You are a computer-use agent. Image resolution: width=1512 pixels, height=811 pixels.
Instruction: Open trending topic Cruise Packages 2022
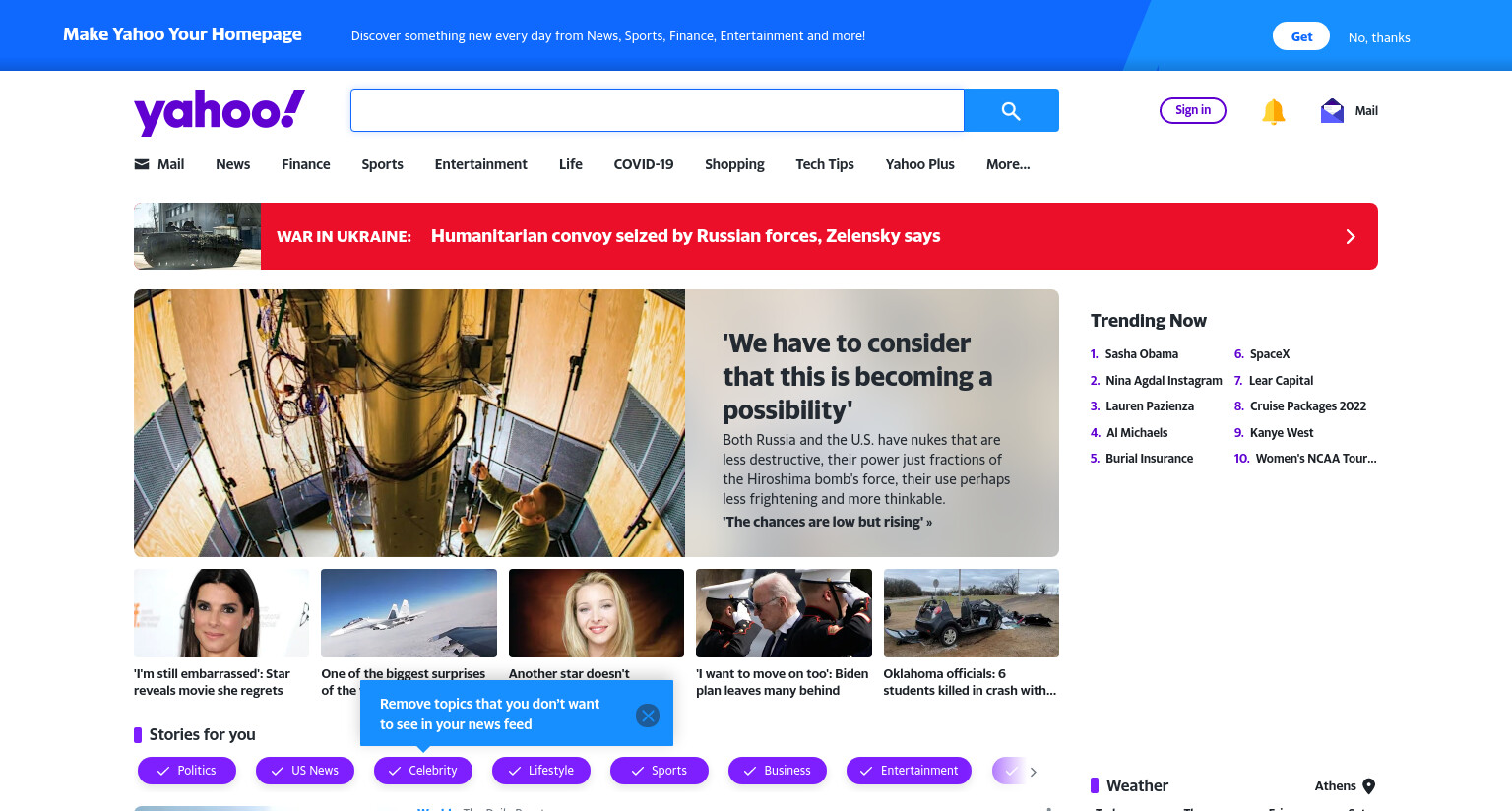[1308, 406]
